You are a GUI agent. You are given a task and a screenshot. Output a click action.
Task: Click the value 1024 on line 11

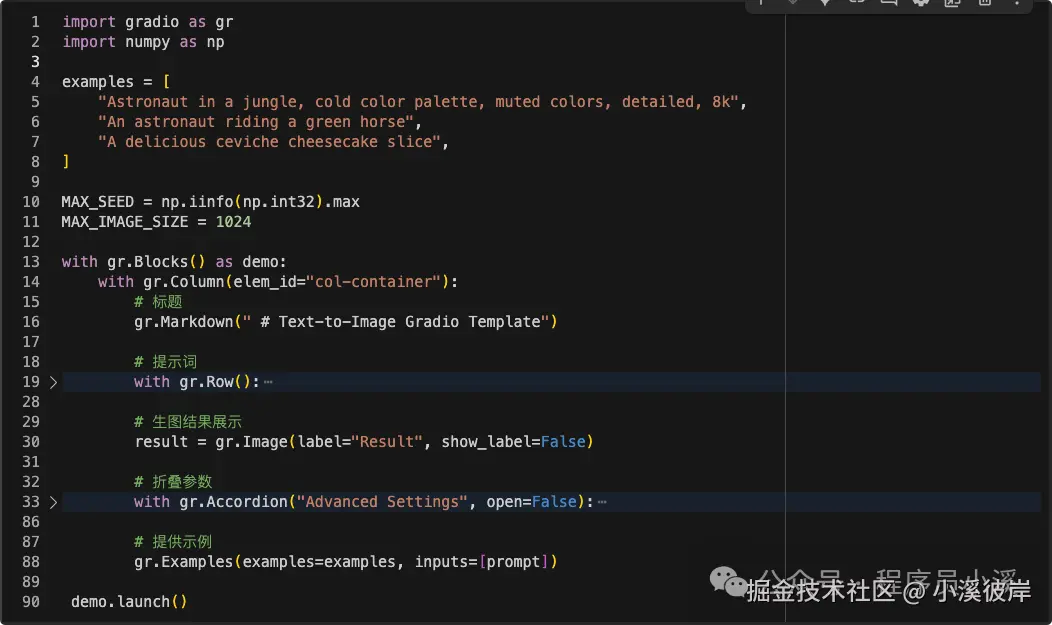coord(233,222)
